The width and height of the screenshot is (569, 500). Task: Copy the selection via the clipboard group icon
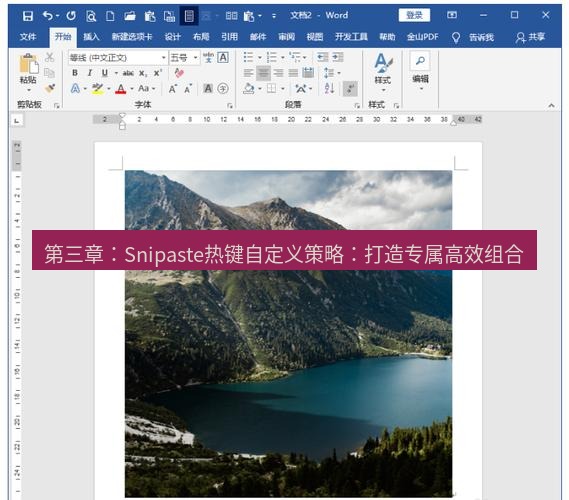tap(49, 73)
